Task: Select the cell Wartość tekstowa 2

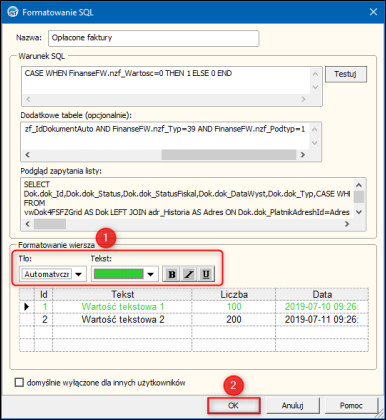Action: pyautogui.click(x=122, y=319)
